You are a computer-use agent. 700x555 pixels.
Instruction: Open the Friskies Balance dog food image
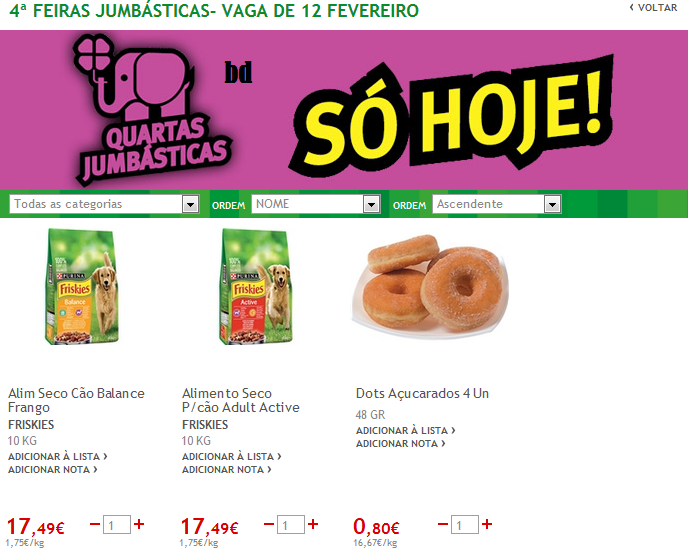click(82, 287)
